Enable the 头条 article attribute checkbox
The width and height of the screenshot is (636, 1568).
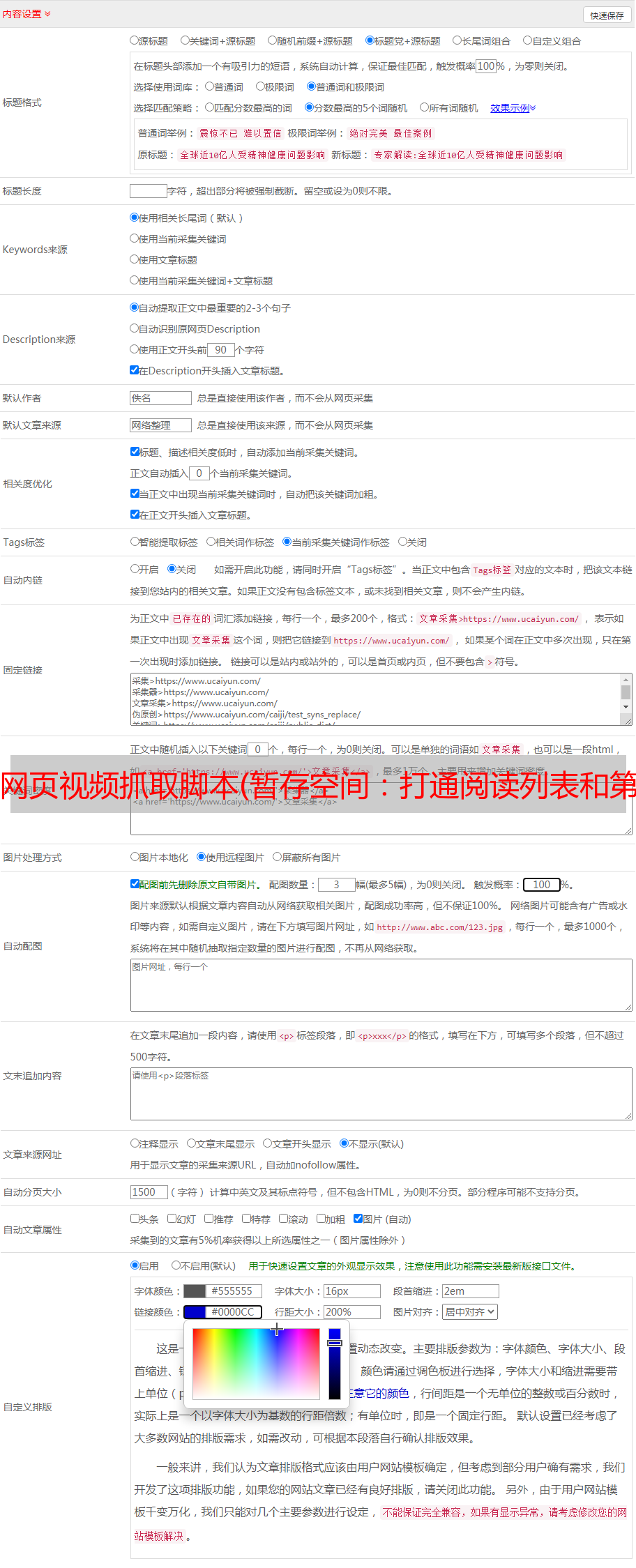click(x=135, y=1219)
